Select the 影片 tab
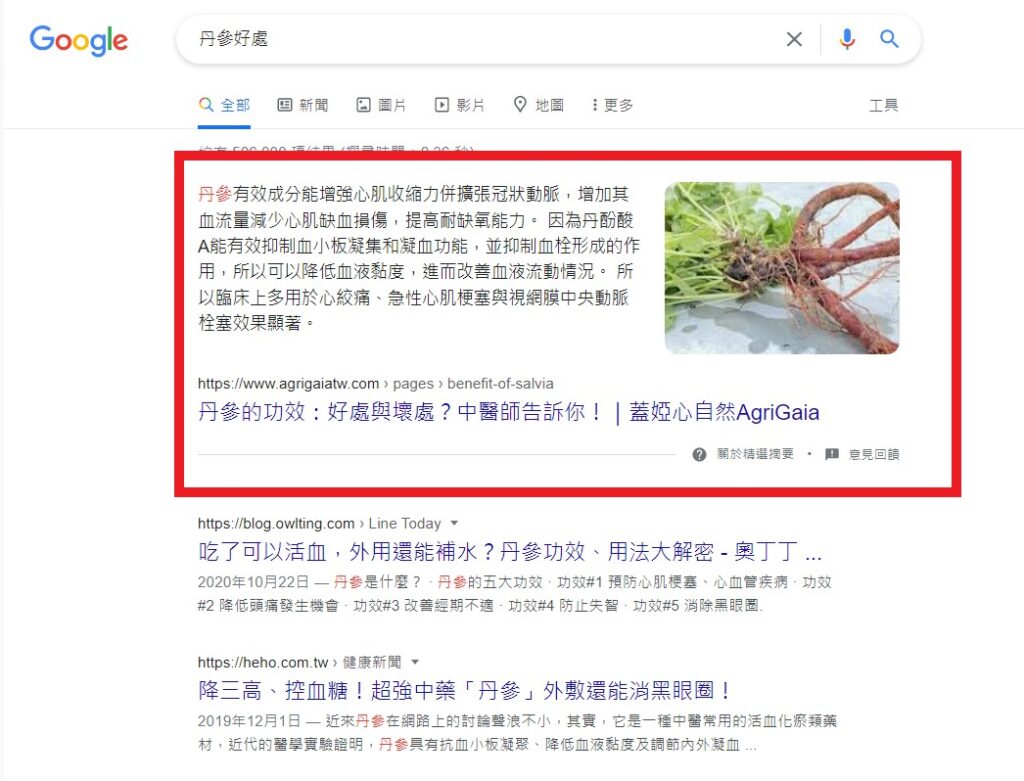This screenshot has height=781, width=1024. (460, 105)
